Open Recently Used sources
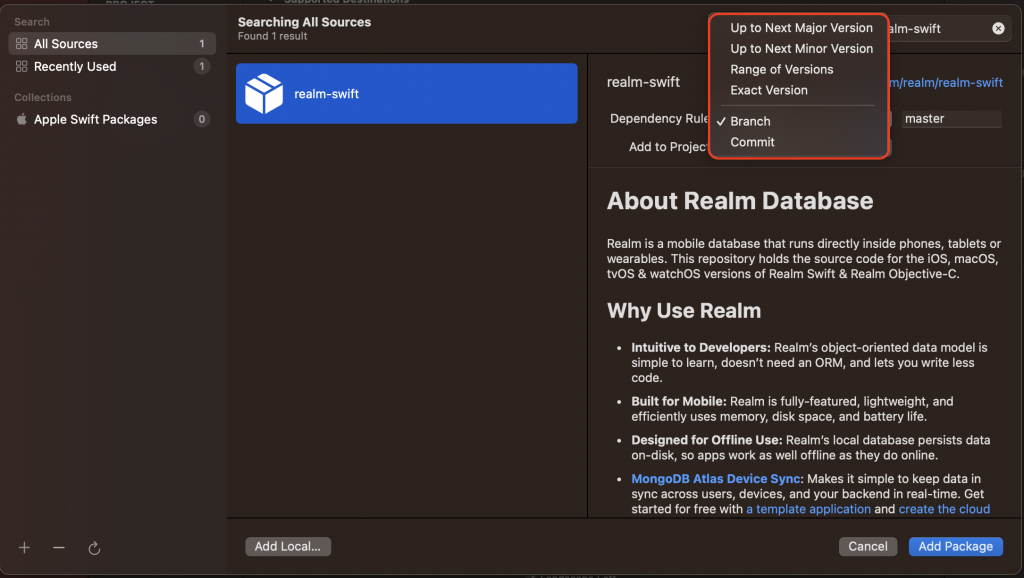The image size is (1024, 578). pyautogui.click(x=112, y=67)
